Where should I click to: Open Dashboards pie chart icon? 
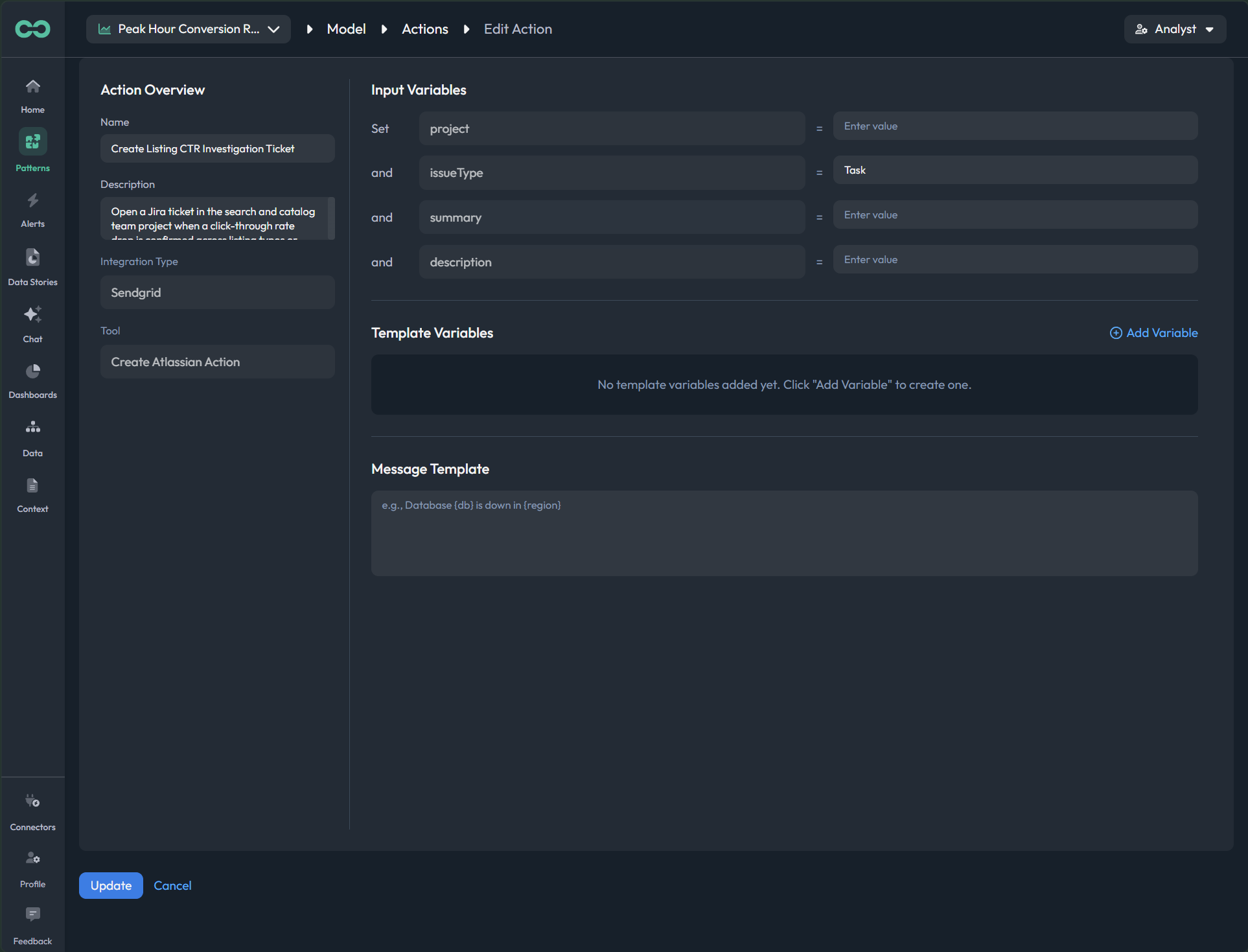coord(32,371)
